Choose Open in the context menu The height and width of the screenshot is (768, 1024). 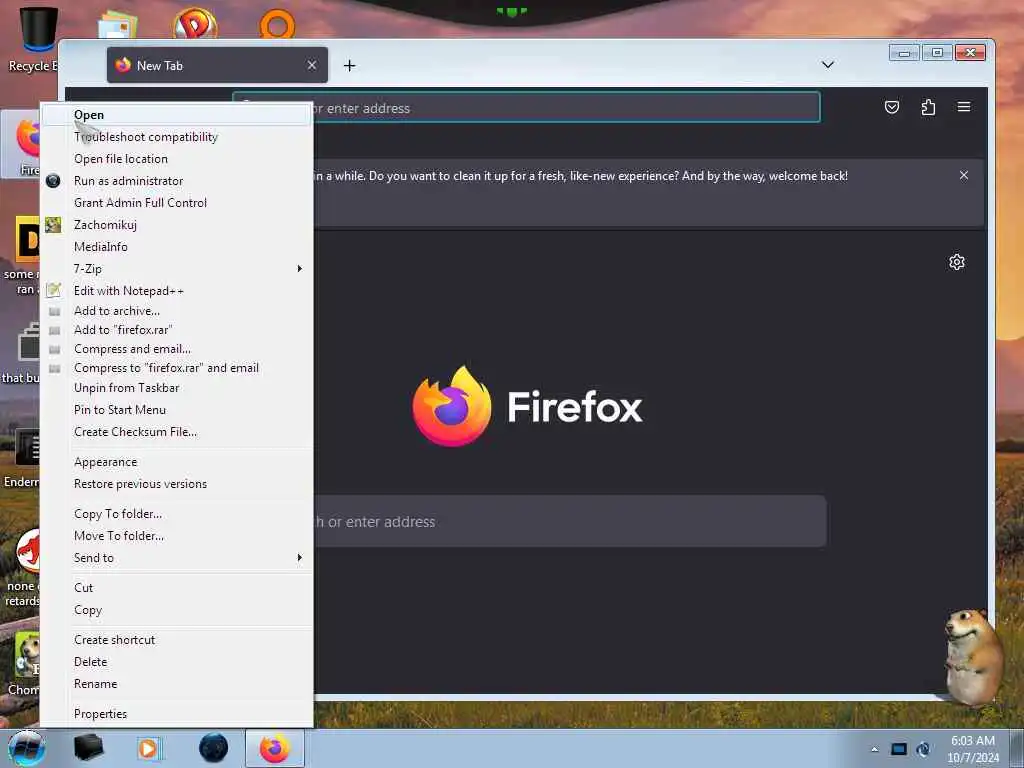[x=176, y=115]
